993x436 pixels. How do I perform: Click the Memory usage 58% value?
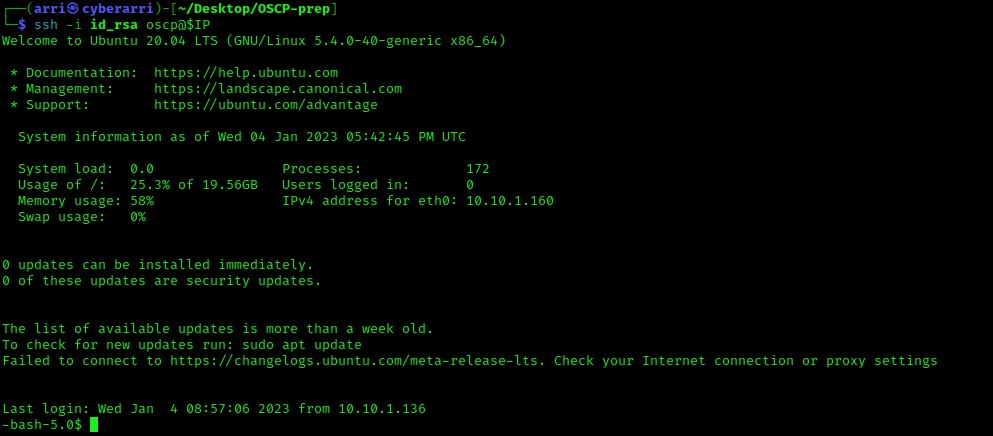[x=142, y=201]
